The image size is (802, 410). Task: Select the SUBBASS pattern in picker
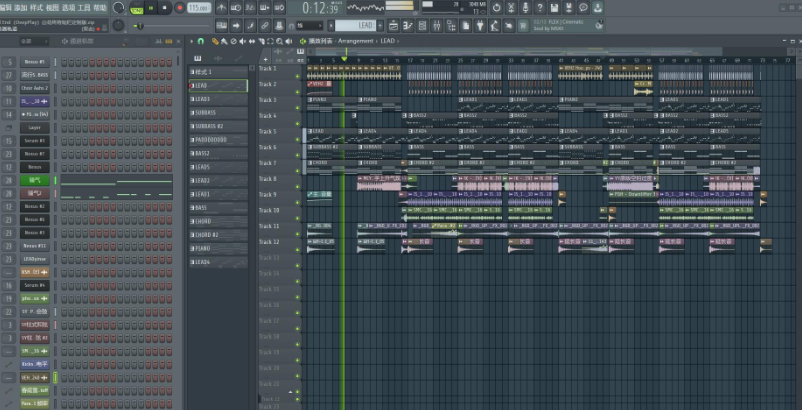(218, 113)
